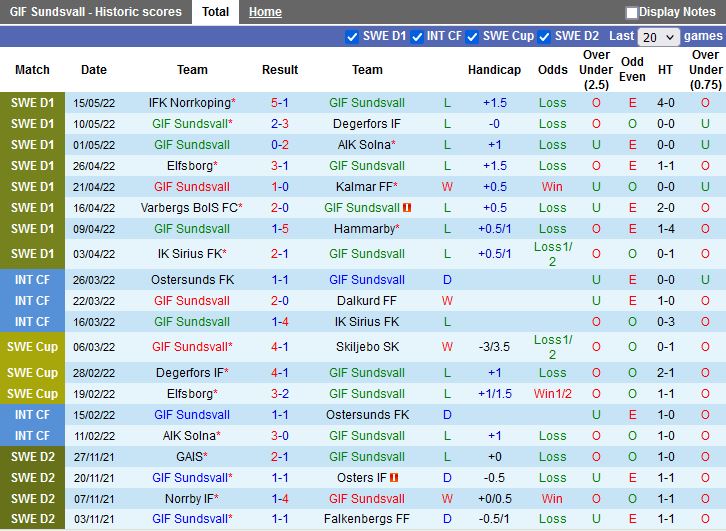Screen dimensions: 726x531
Task: Open Skiljebo SK team link
Action: tap(367, 347)
